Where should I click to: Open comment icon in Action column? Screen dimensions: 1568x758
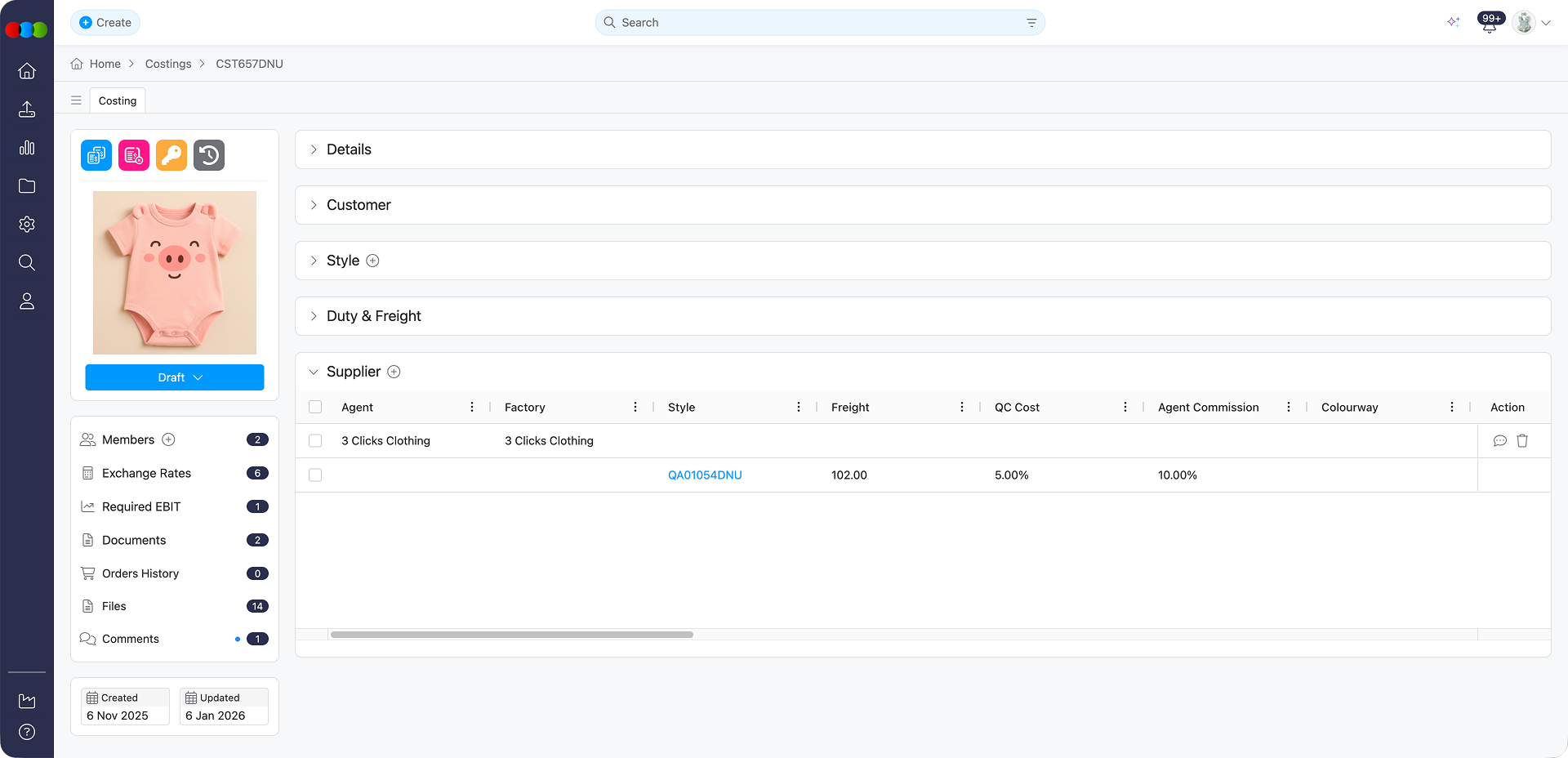(x=1499, y=441)
